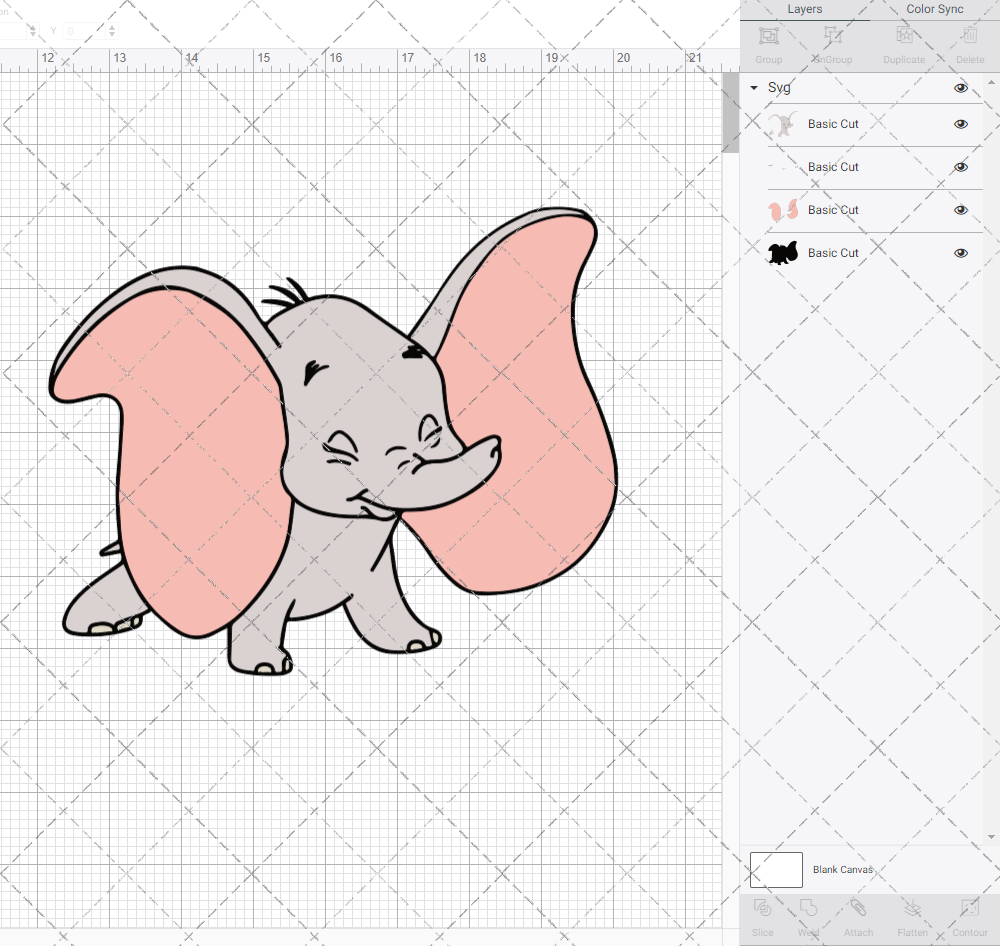Click the Basic Cut text beside the pink ears thumbnail

click(833, 210)
